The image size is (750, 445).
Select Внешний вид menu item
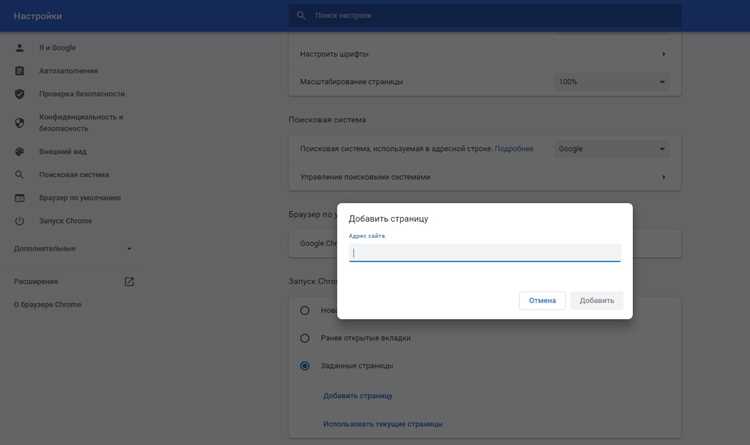click(x=63, y=152)
